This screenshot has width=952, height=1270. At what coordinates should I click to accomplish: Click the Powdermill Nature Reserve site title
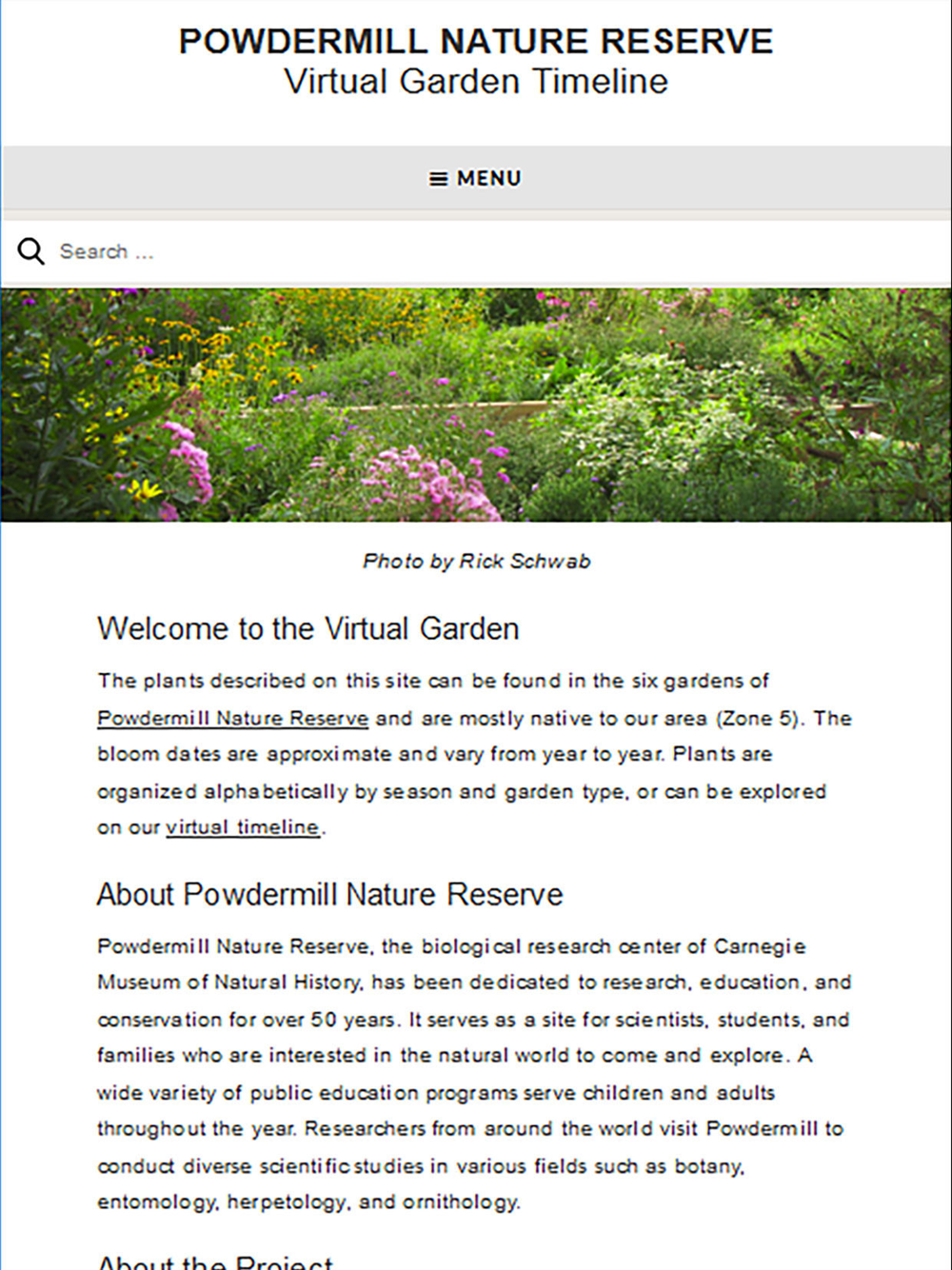(x=476, y=41)
